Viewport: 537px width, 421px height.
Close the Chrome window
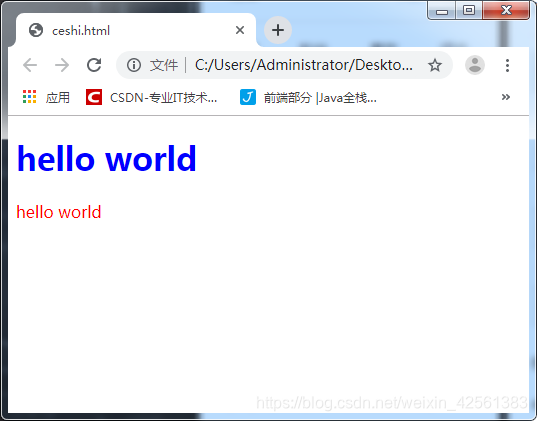tap(506, 10)
